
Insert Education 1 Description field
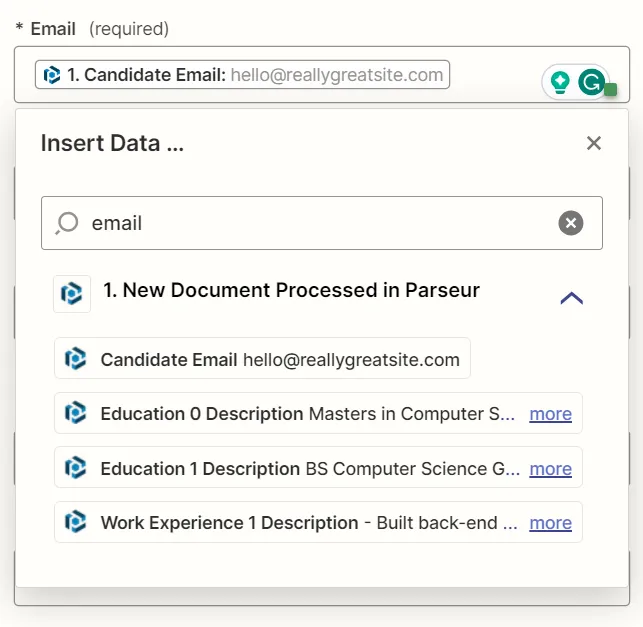318,467
